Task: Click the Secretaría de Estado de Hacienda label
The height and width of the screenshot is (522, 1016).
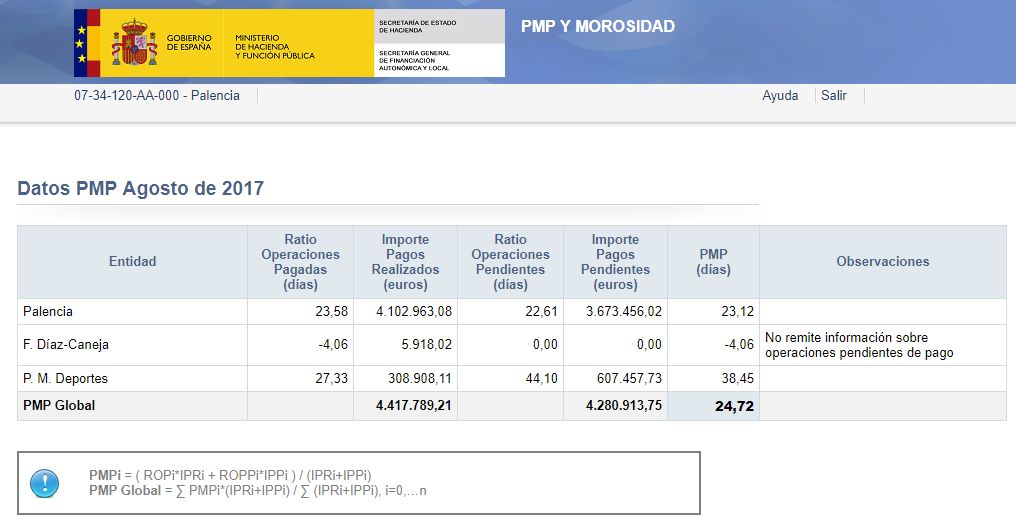Action: (x=416, y=26)
